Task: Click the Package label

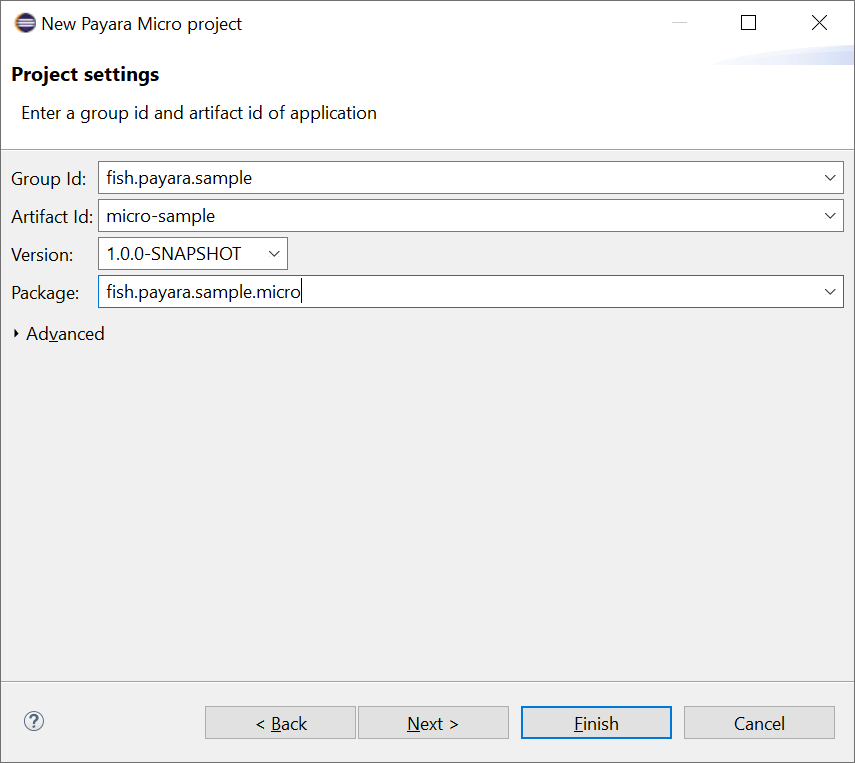Action: [x=45, y=293]
